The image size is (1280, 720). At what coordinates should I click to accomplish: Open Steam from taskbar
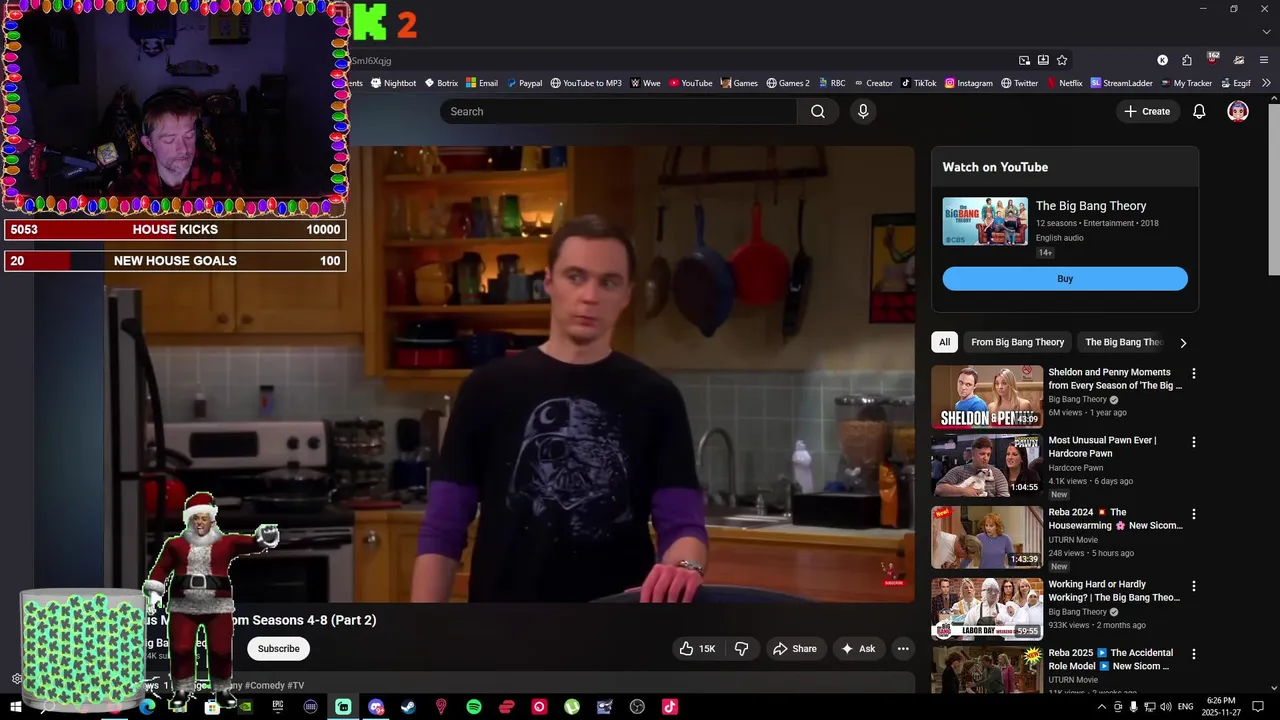(408, 707)
